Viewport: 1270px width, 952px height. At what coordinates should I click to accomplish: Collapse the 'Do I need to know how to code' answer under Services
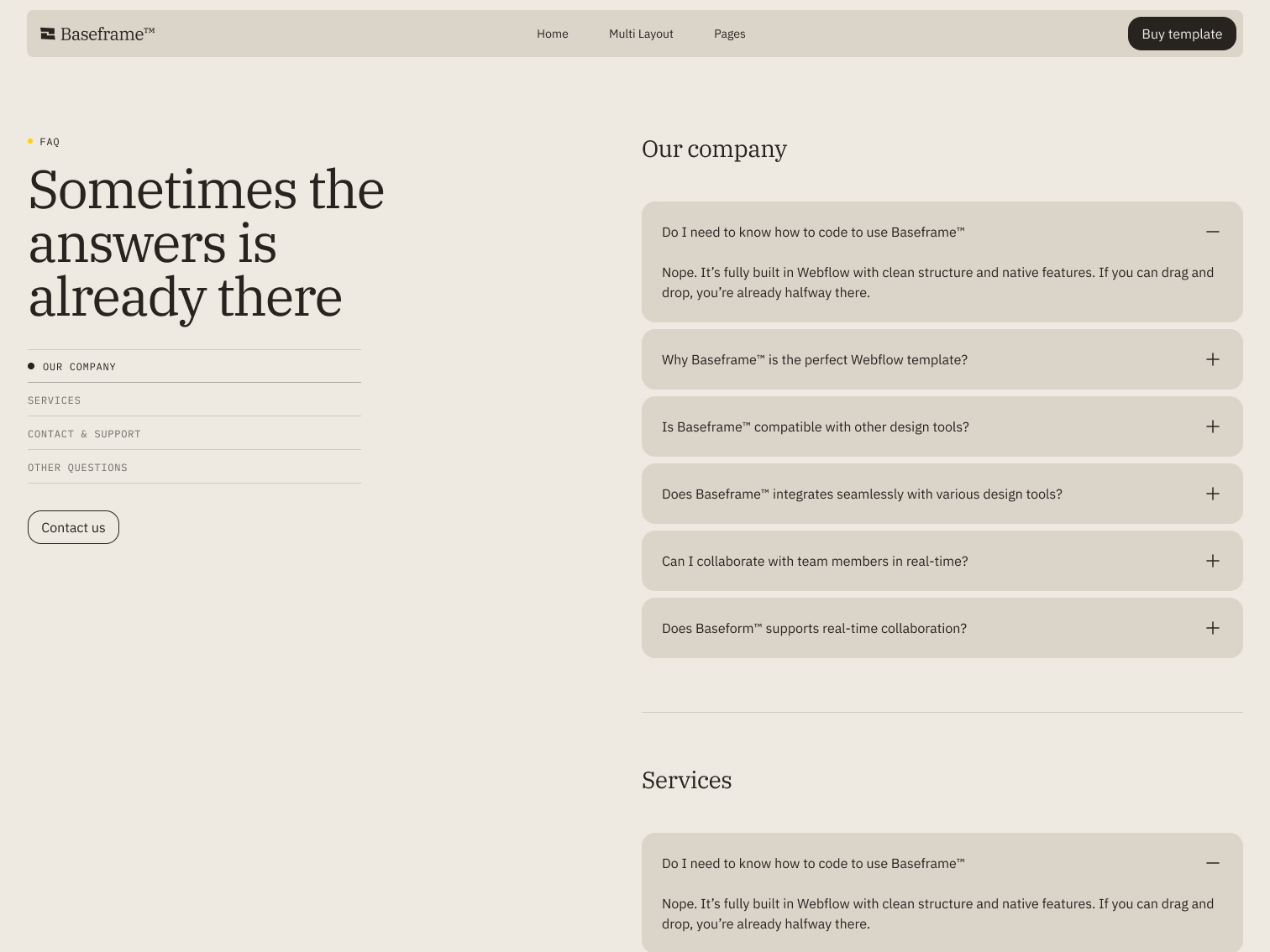click(1212, 862)
